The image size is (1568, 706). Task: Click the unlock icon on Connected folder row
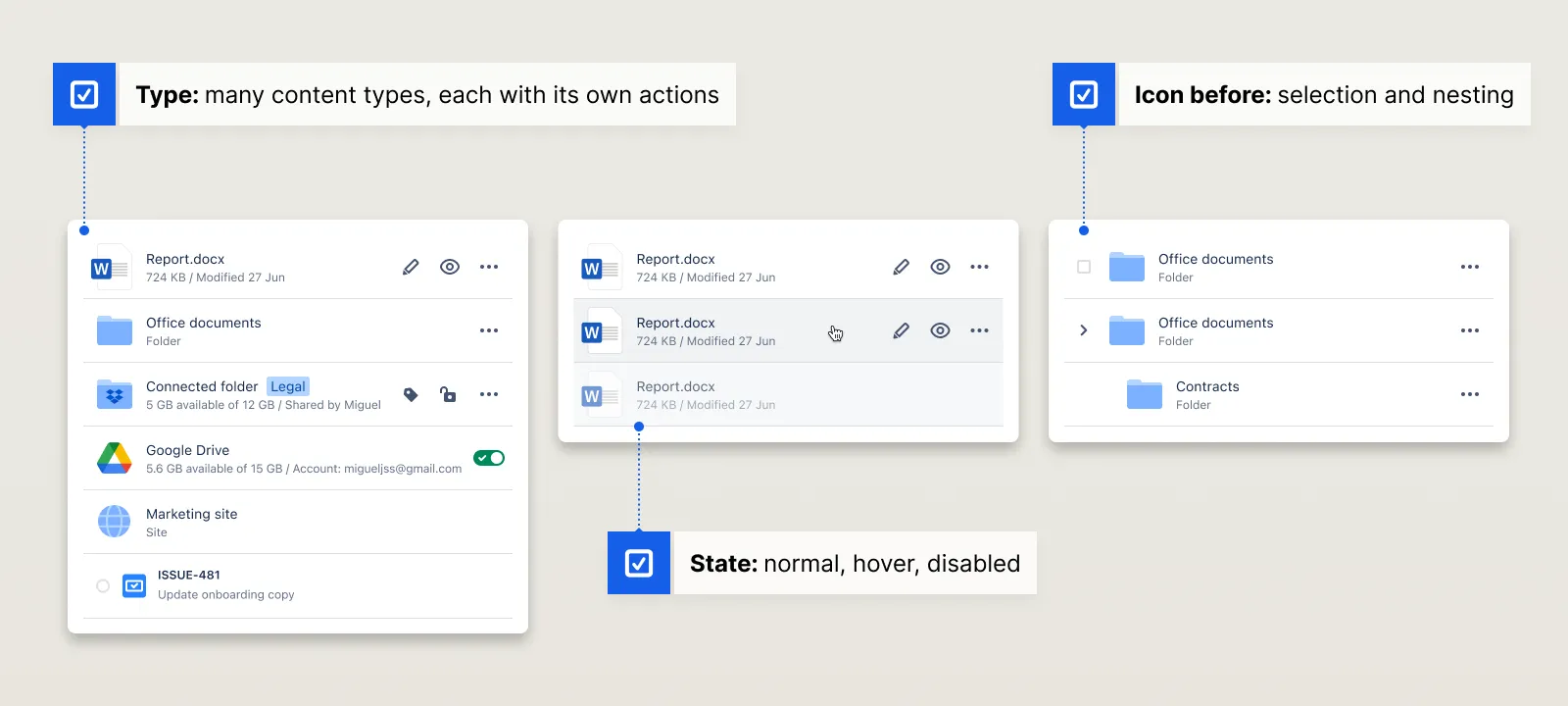[448, 394]
